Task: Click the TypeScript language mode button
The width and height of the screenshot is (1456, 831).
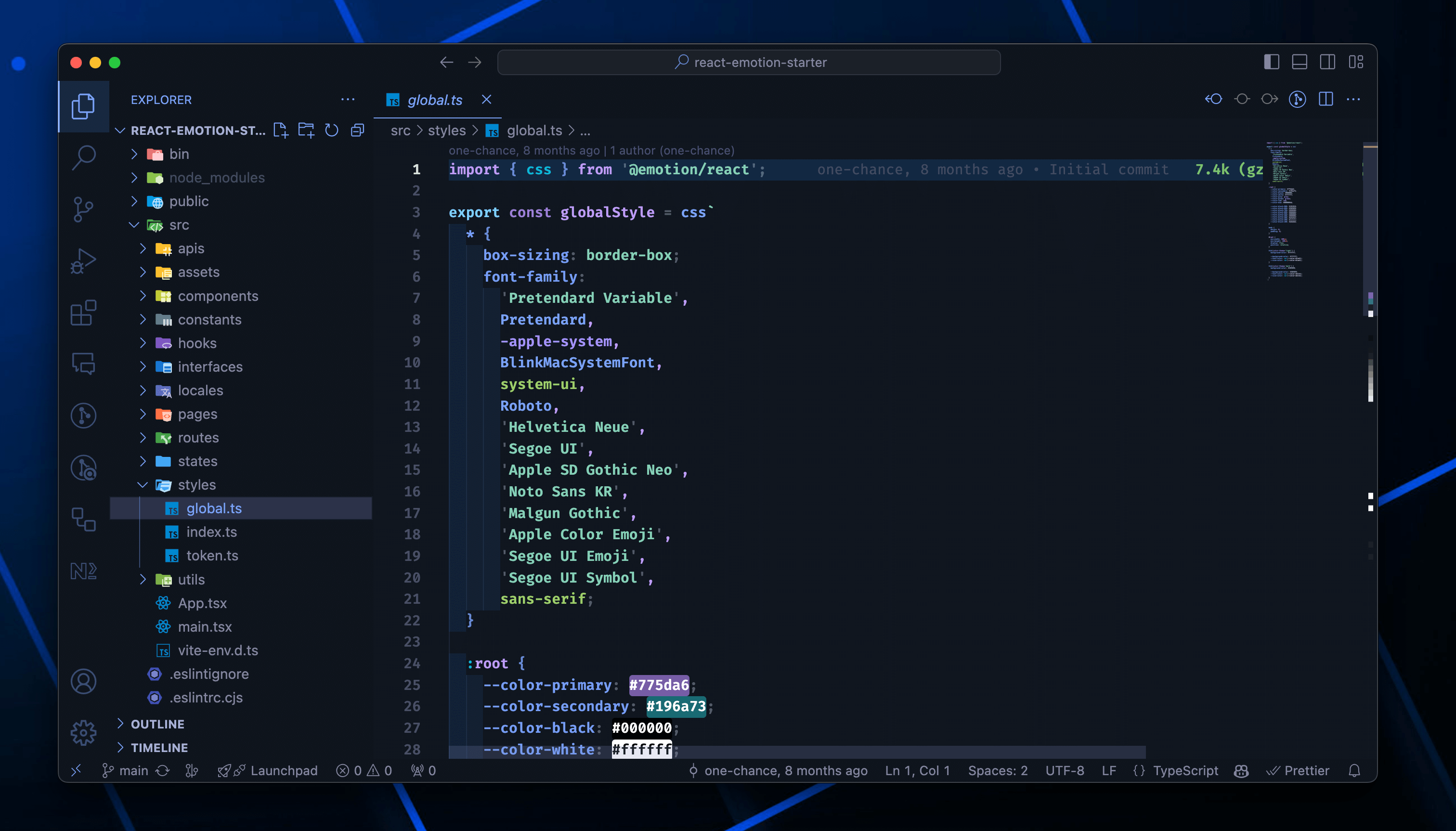Action: coord(1185,770)
